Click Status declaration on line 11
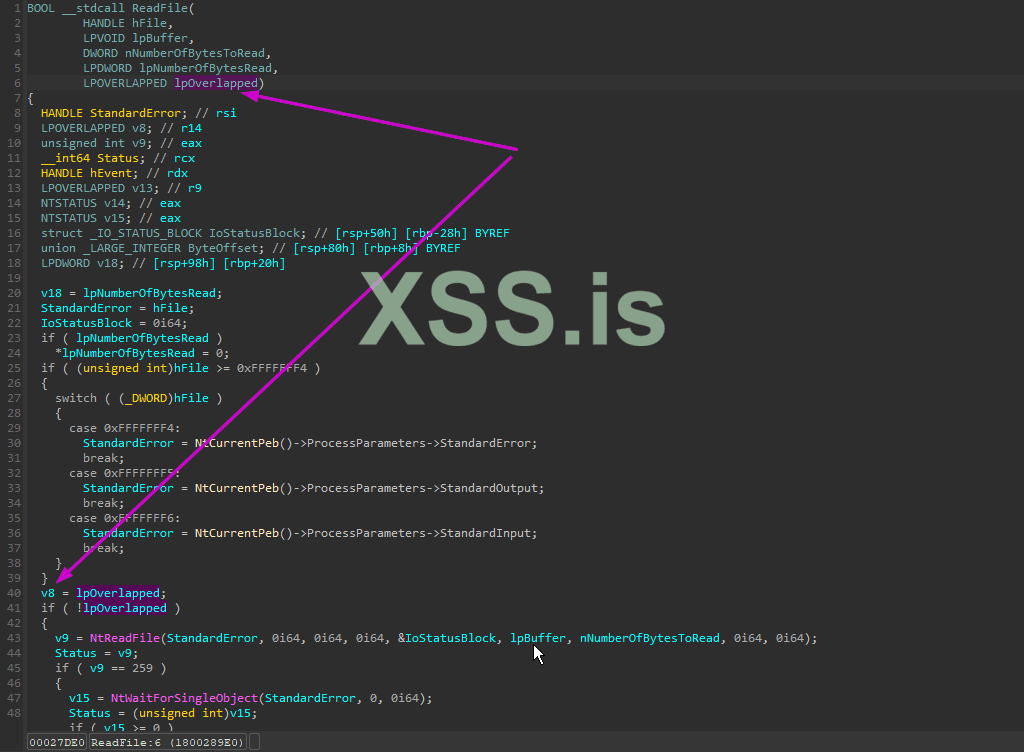The width and height of the screenshot is (1024, 752). tap(118, 158)
